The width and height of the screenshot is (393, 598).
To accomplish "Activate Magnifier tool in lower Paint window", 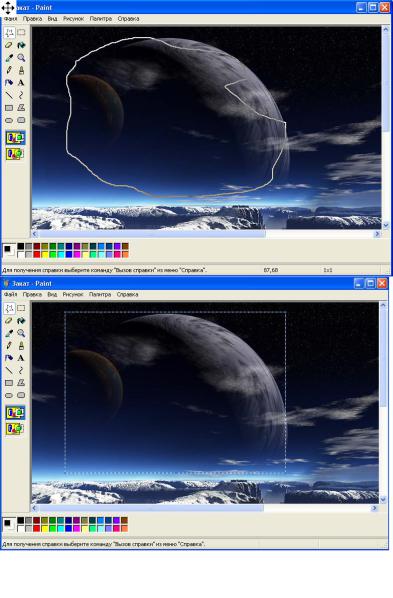I will coord(21,333).
